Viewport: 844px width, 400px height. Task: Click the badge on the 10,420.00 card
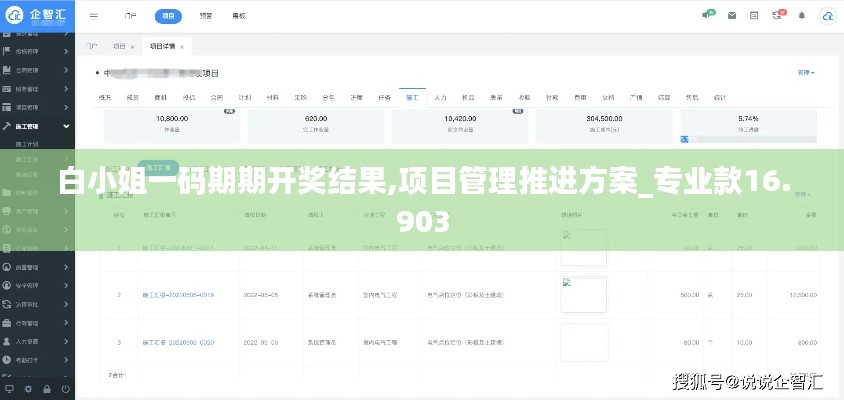(518, 111)
